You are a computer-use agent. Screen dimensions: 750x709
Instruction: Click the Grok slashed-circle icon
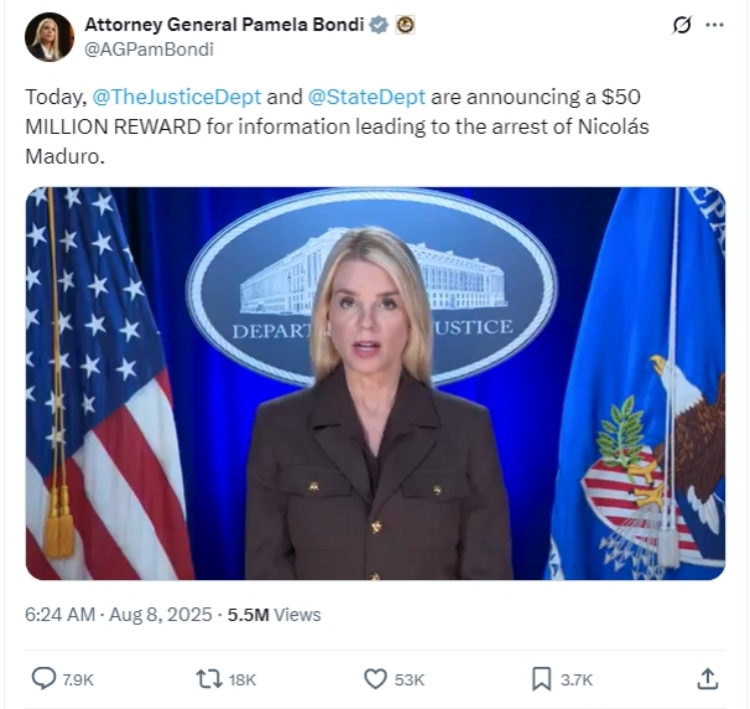point(681,25)
